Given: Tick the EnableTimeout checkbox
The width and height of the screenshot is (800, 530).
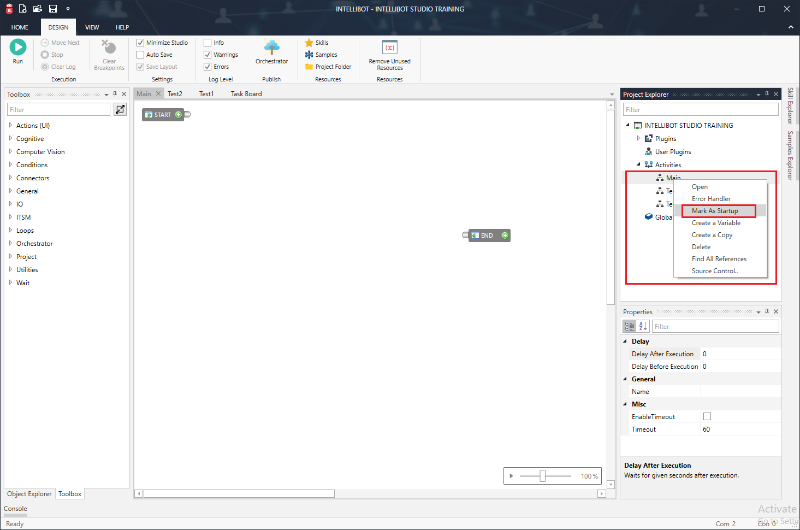Looking at the screenshot, I should click(x=707, y=416).
